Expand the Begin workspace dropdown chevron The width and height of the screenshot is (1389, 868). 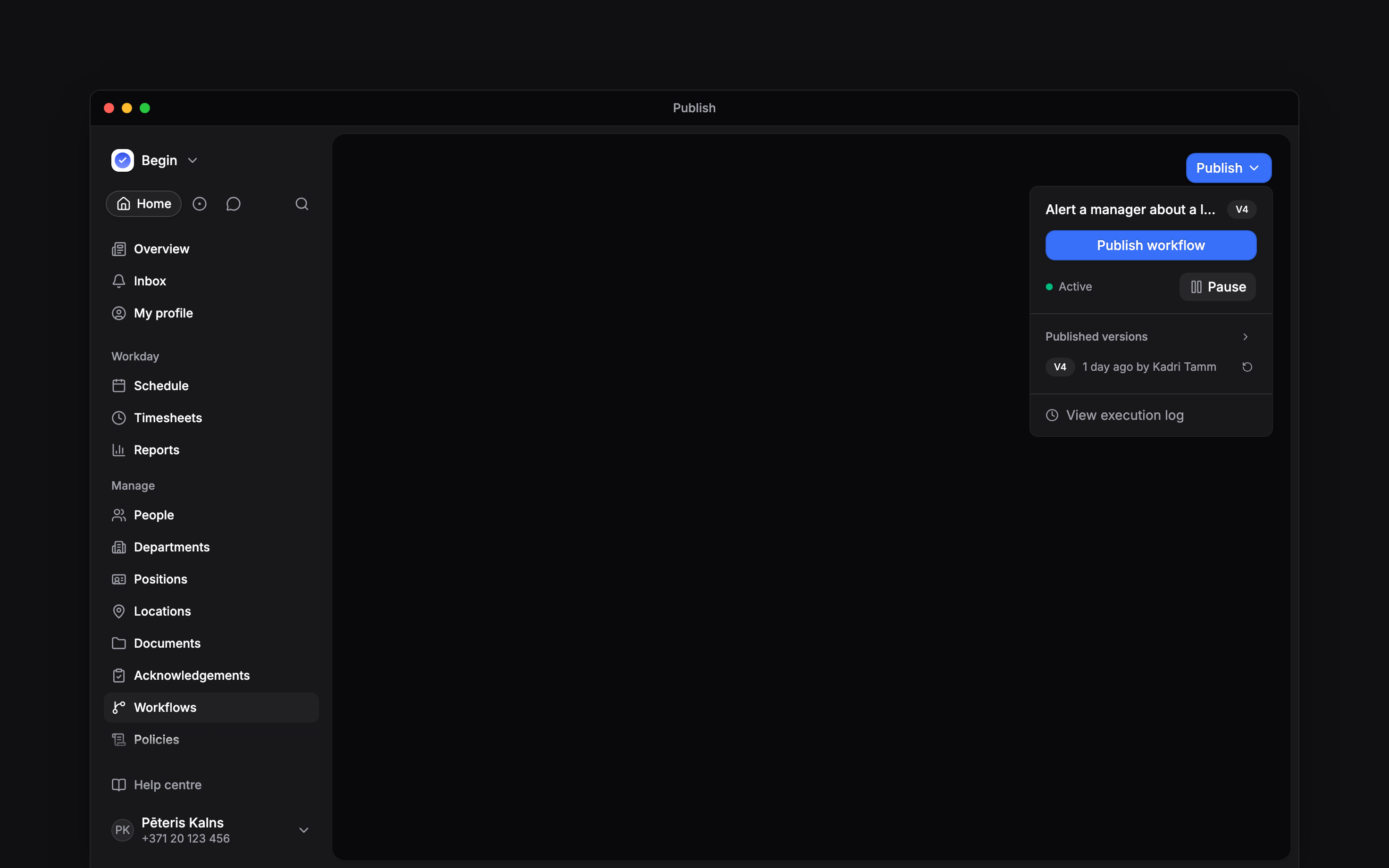pos(193,161)
